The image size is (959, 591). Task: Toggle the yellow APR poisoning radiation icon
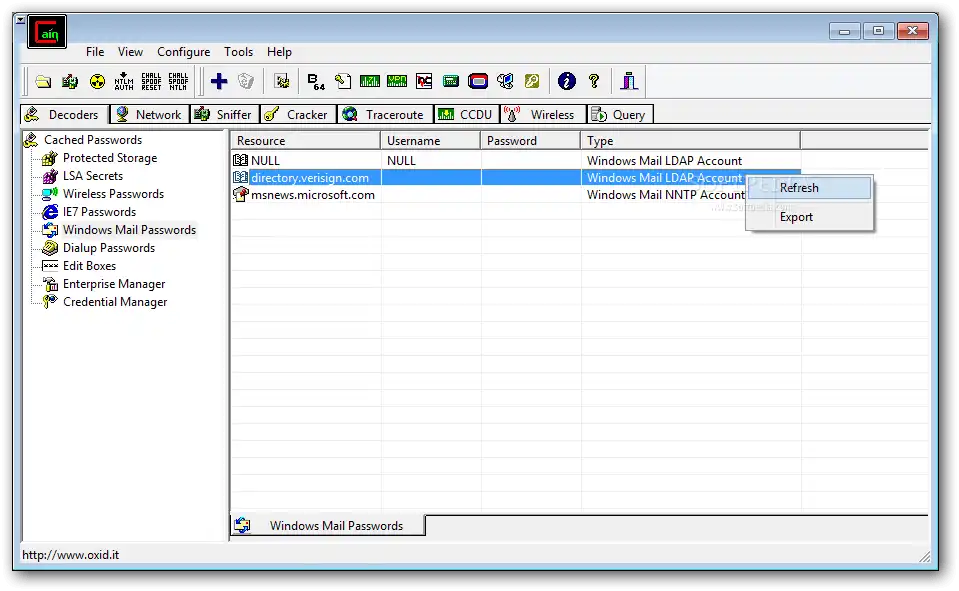(x=97, y=81)
